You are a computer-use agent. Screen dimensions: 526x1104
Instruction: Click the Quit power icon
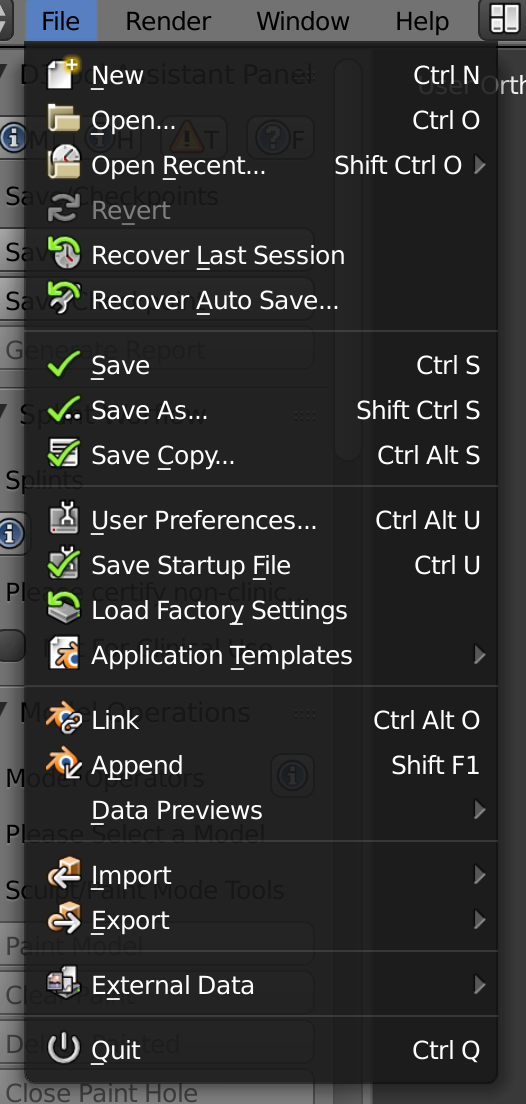coord(64,1049)
